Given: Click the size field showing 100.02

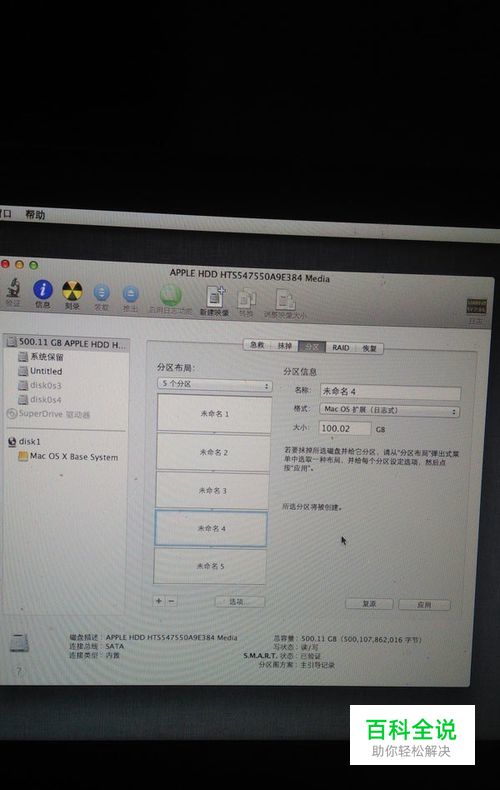Looking at the screenshot, I should [345, 428].
